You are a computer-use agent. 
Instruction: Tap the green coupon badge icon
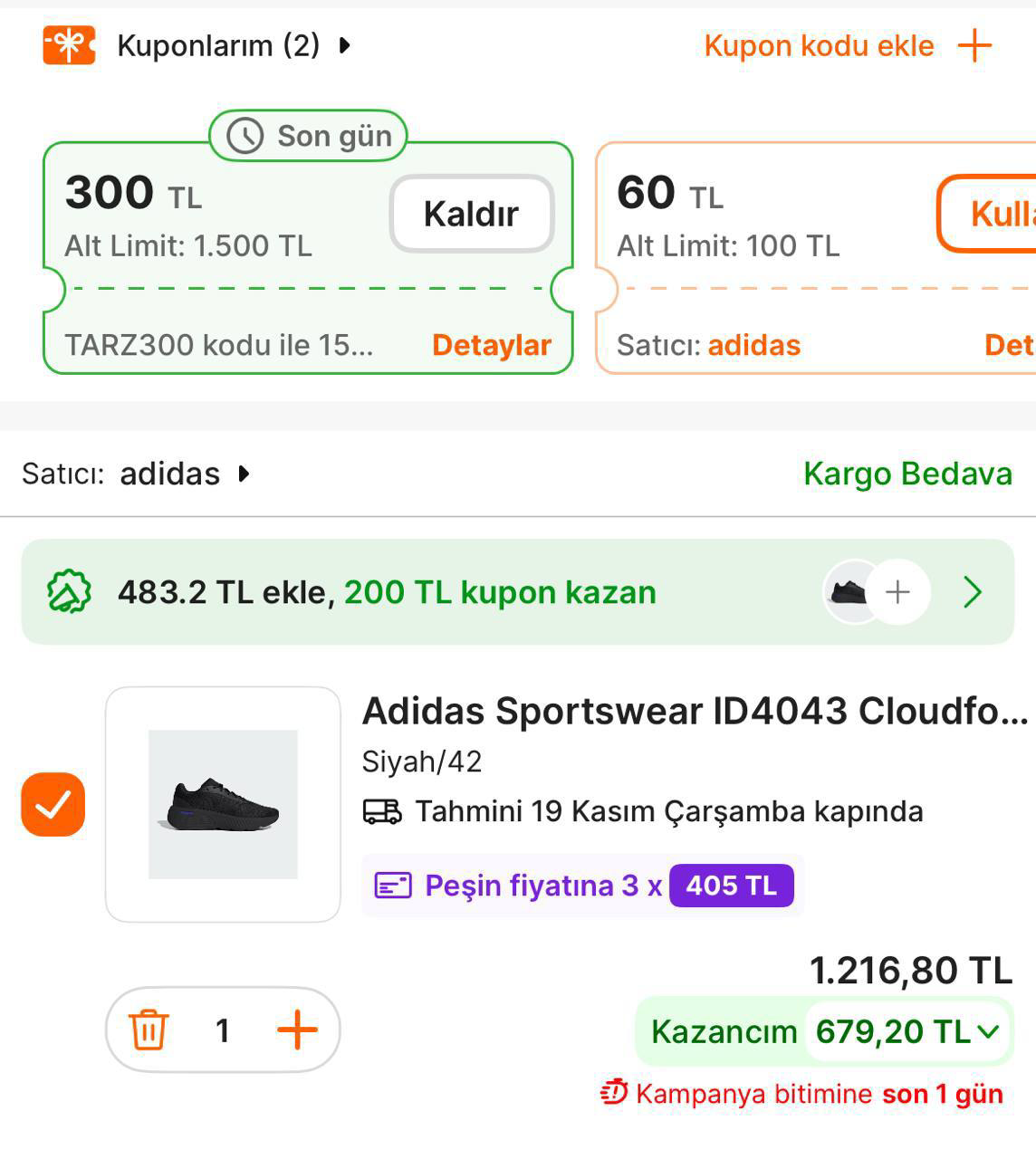(69, 592)
